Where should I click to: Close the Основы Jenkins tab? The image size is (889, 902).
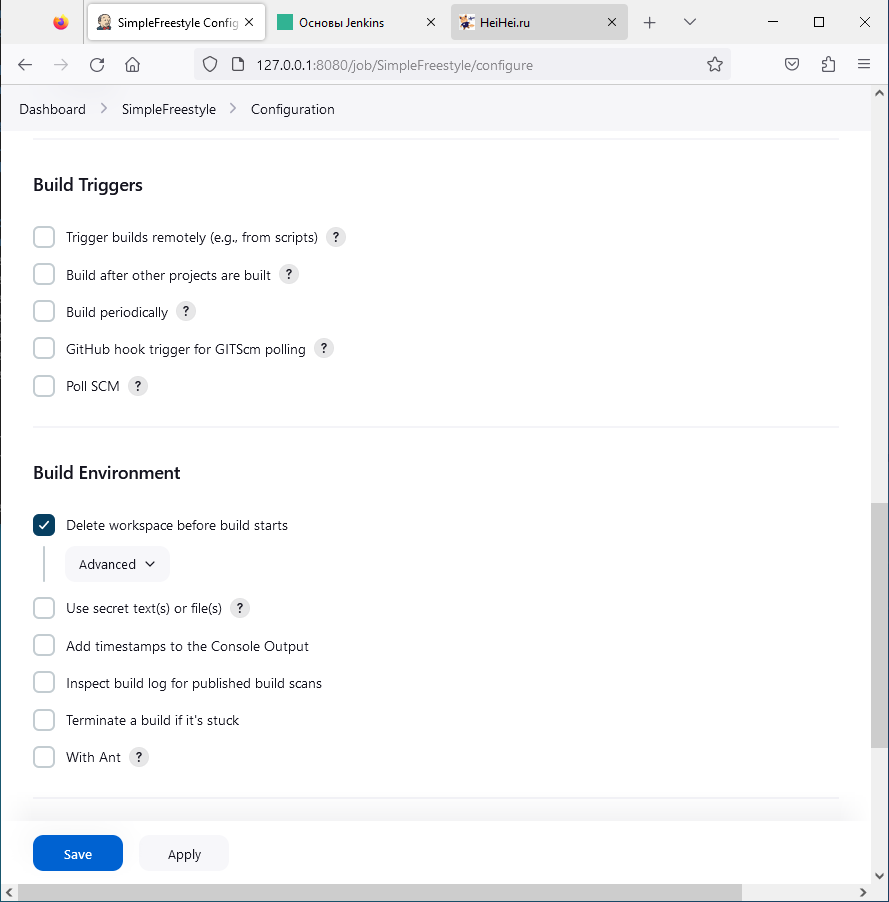pos(430,22)
